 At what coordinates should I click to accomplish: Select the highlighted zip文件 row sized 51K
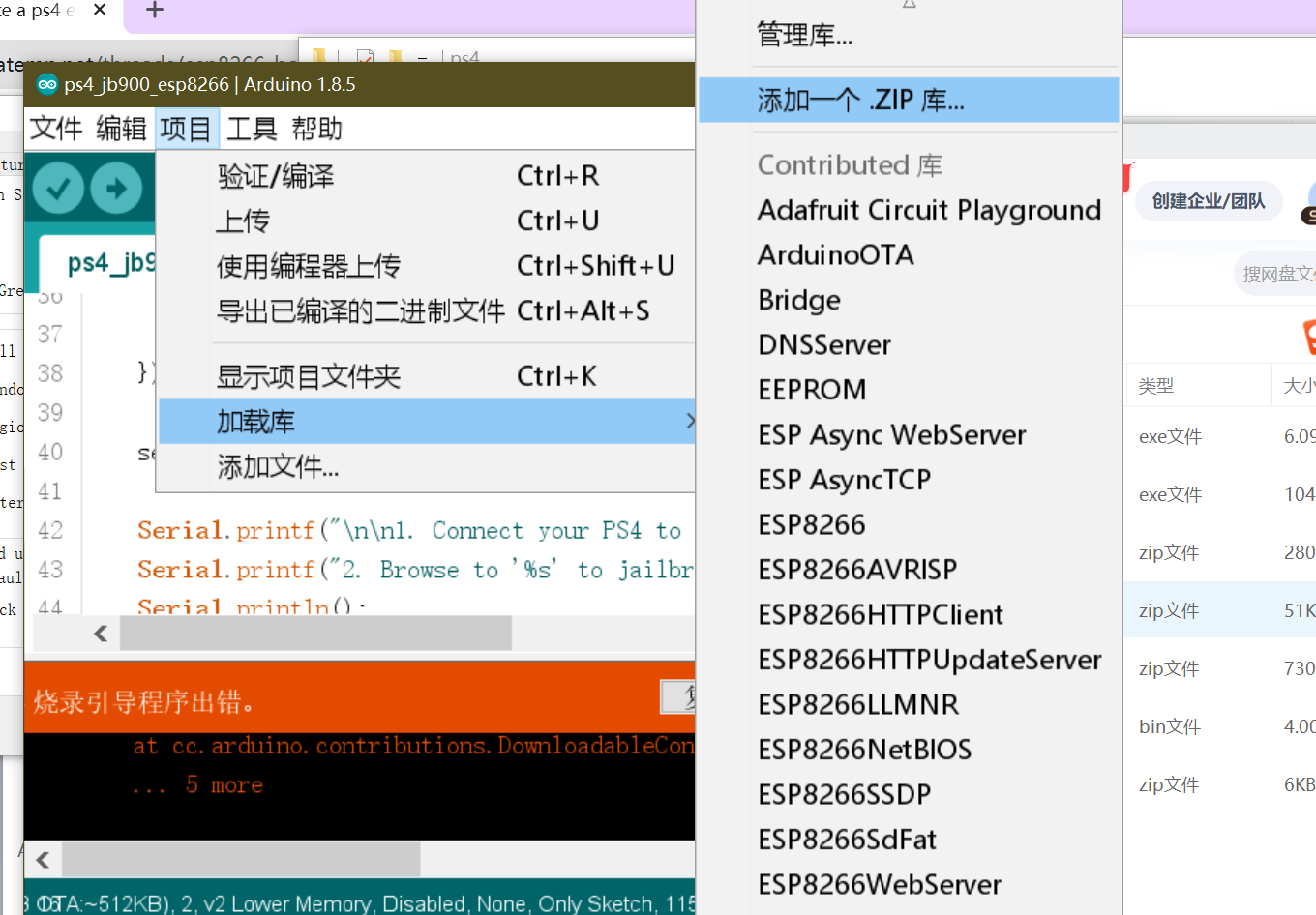[x=1219, y=610]
